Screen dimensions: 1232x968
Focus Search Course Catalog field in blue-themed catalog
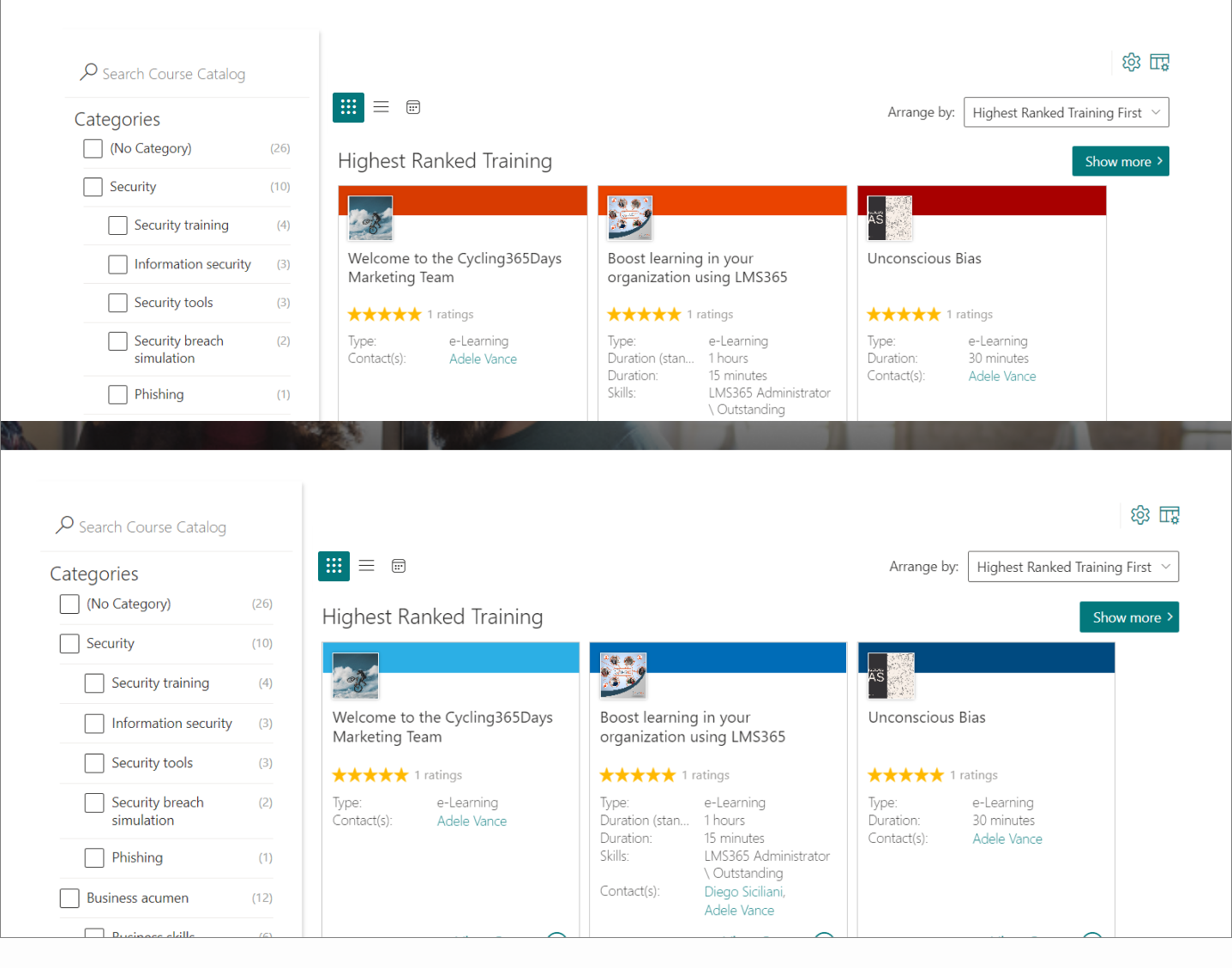153,526
